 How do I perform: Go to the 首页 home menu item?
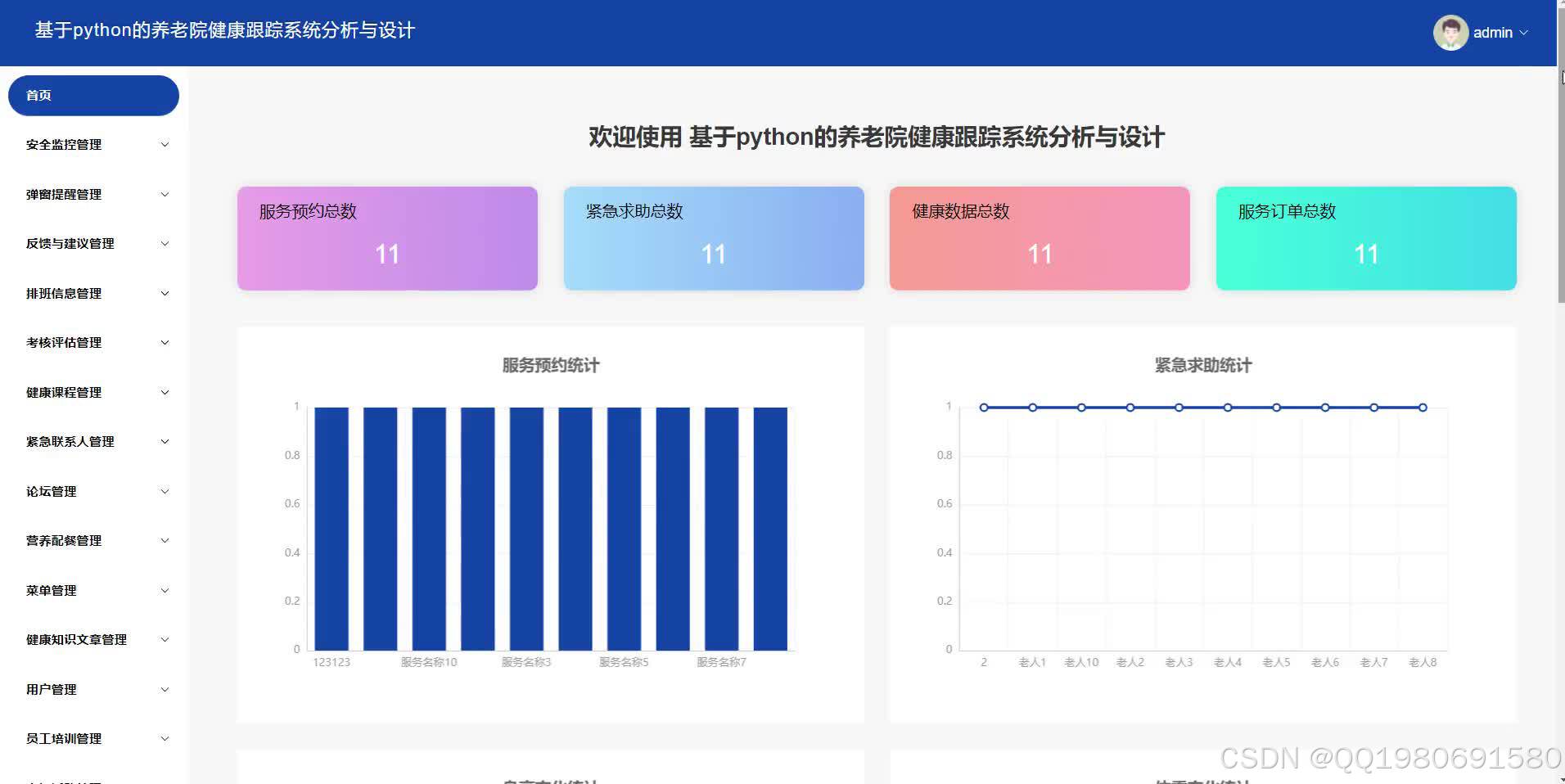pyautogui.click(x=93, y=96)
